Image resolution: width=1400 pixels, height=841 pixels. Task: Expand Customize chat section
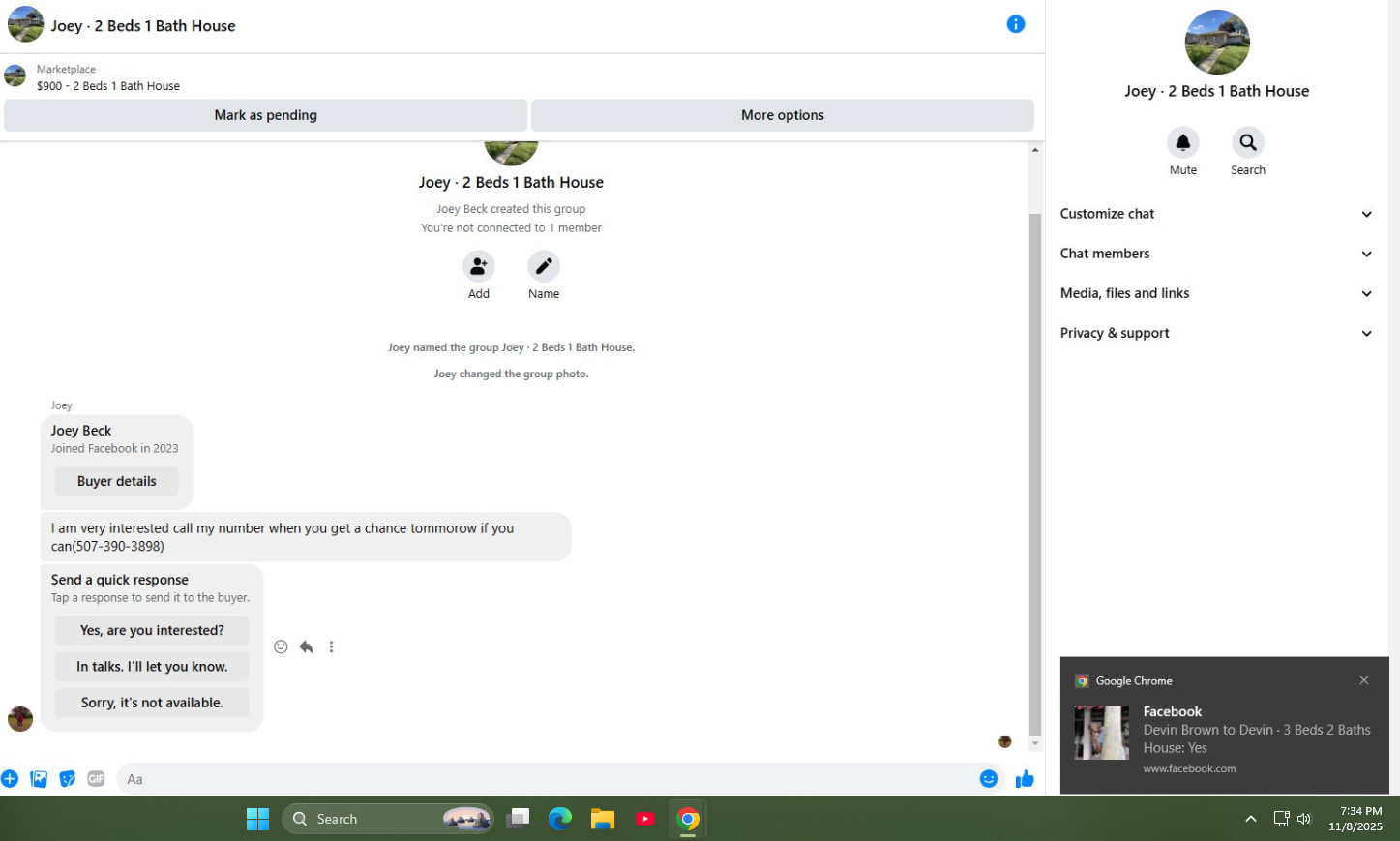click(x=1216, y=214)
